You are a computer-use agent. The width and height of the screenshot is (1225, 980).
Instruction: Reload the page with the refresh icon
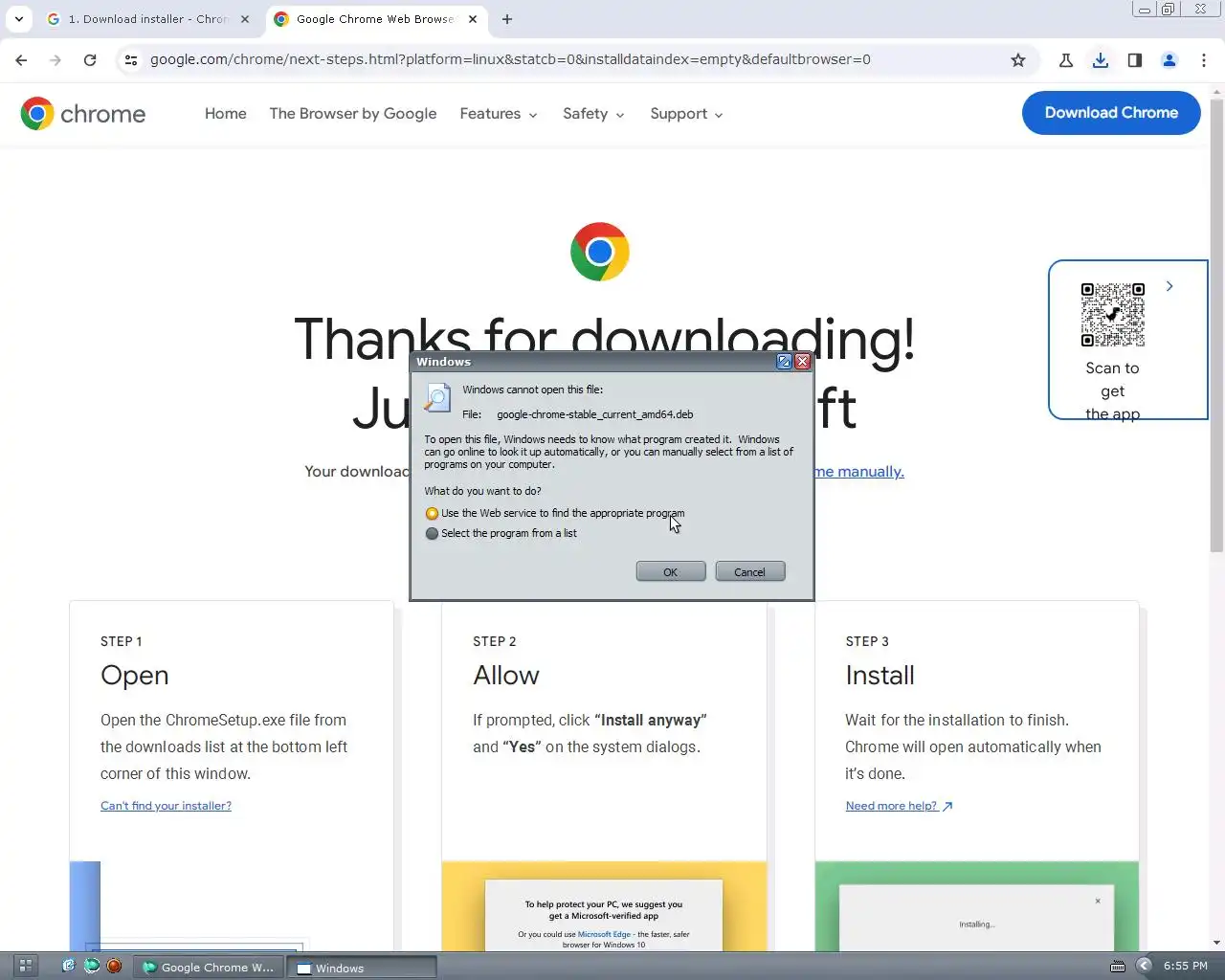90,60
